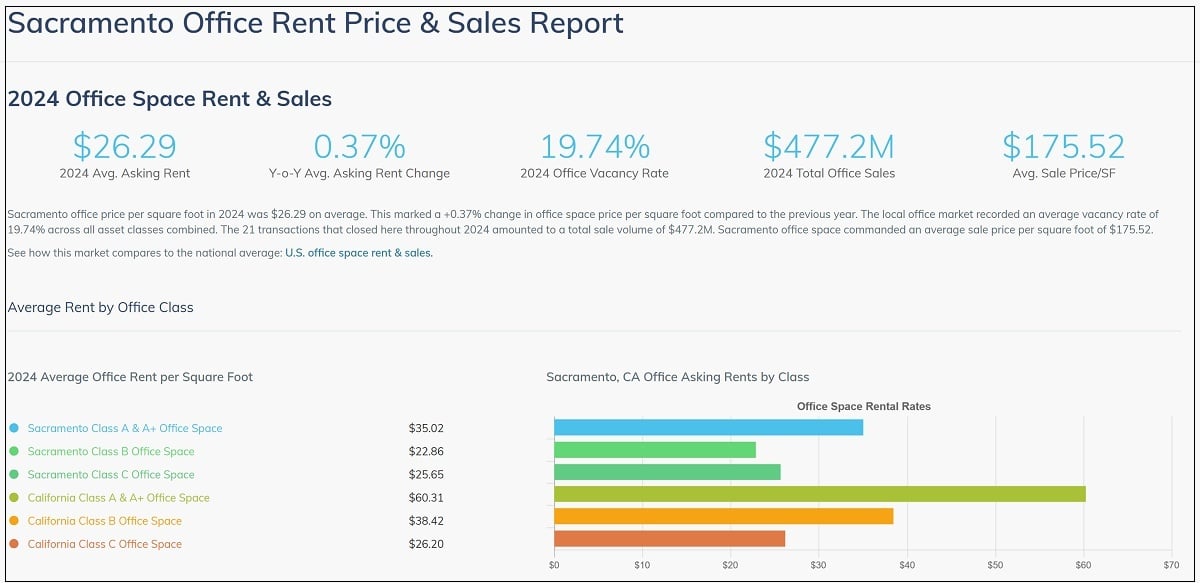Click the olive dot beside California Class A
Image resolution: width=1200 pixels, height=583 pixels.
point(14,498)
